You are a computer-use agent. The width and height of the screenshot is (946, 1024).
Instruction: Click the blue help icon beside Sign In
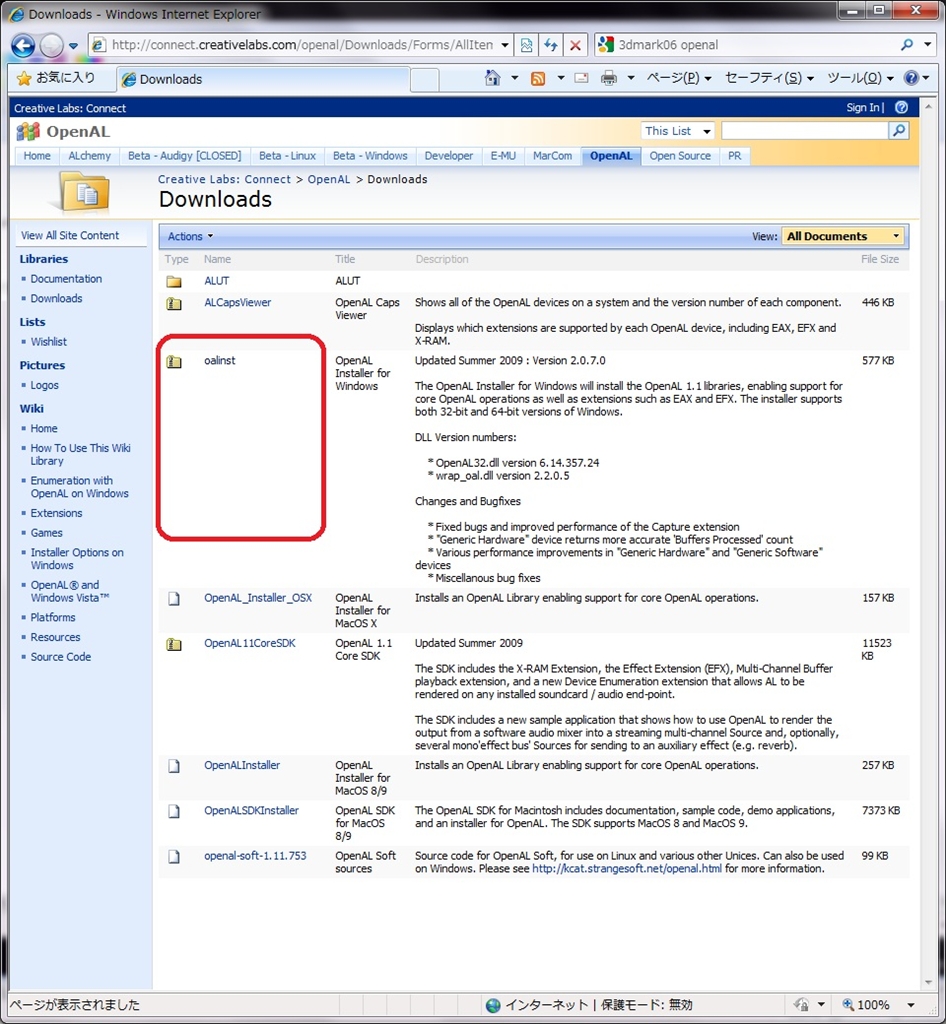click(x=901, y=107)
